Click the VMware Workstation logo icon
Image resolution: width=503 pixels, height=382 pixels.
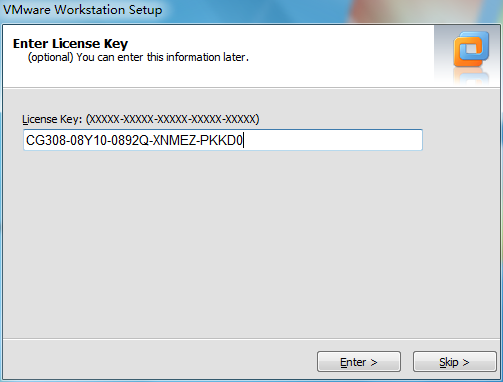471,50
